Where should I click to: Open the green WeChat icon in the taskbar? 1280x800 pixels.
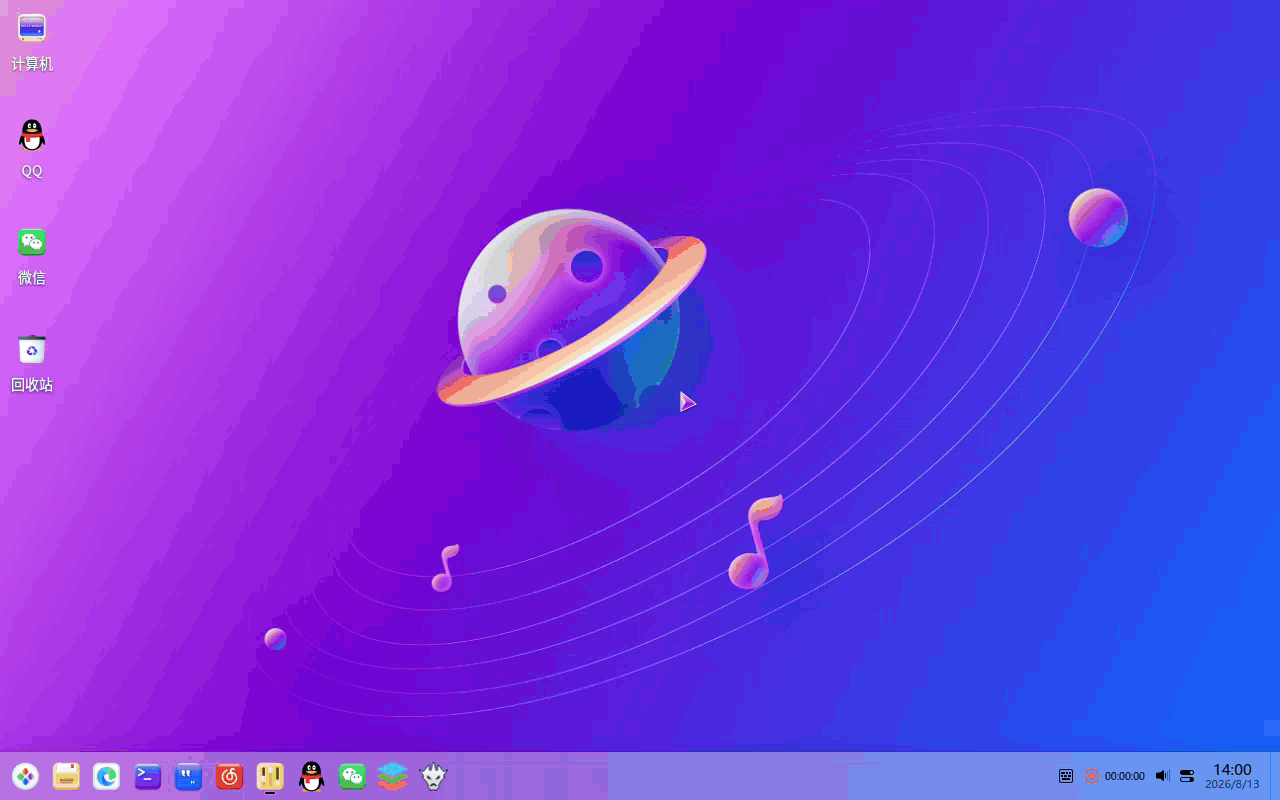(x=352, y=776)
